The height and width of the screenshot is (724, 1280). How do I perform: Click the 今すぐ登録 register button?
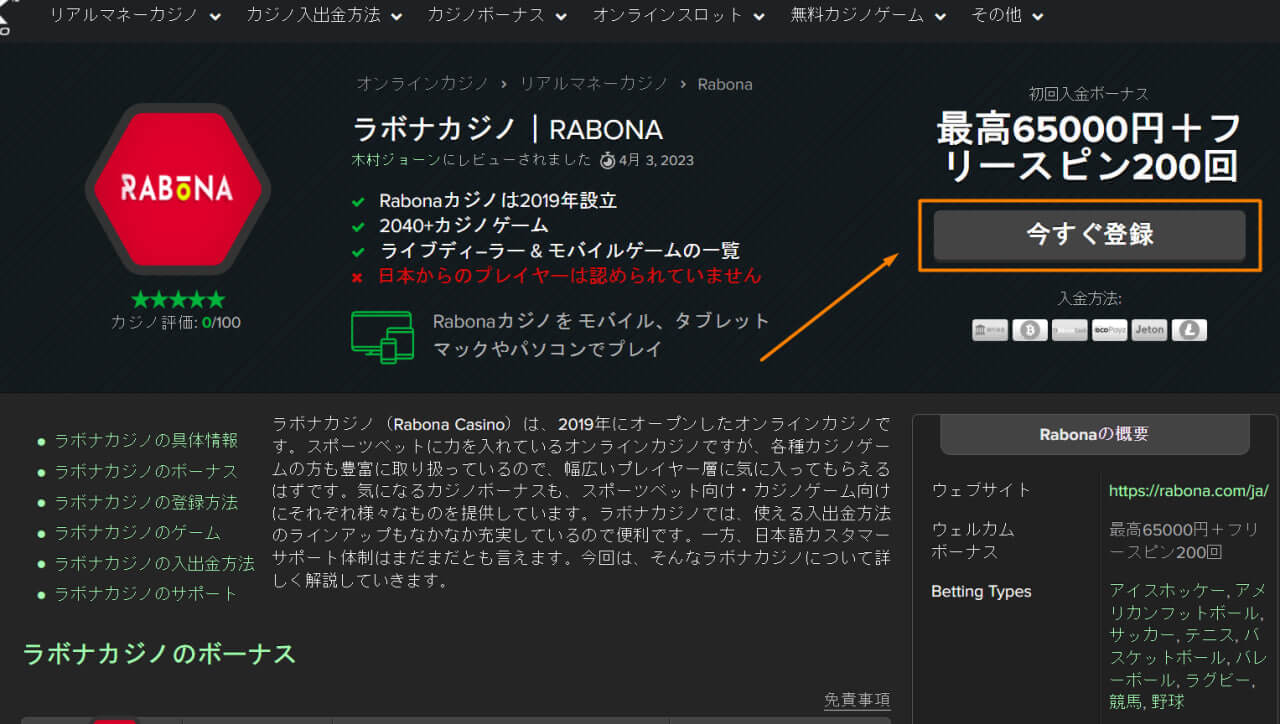click(x=1090, y=235)
